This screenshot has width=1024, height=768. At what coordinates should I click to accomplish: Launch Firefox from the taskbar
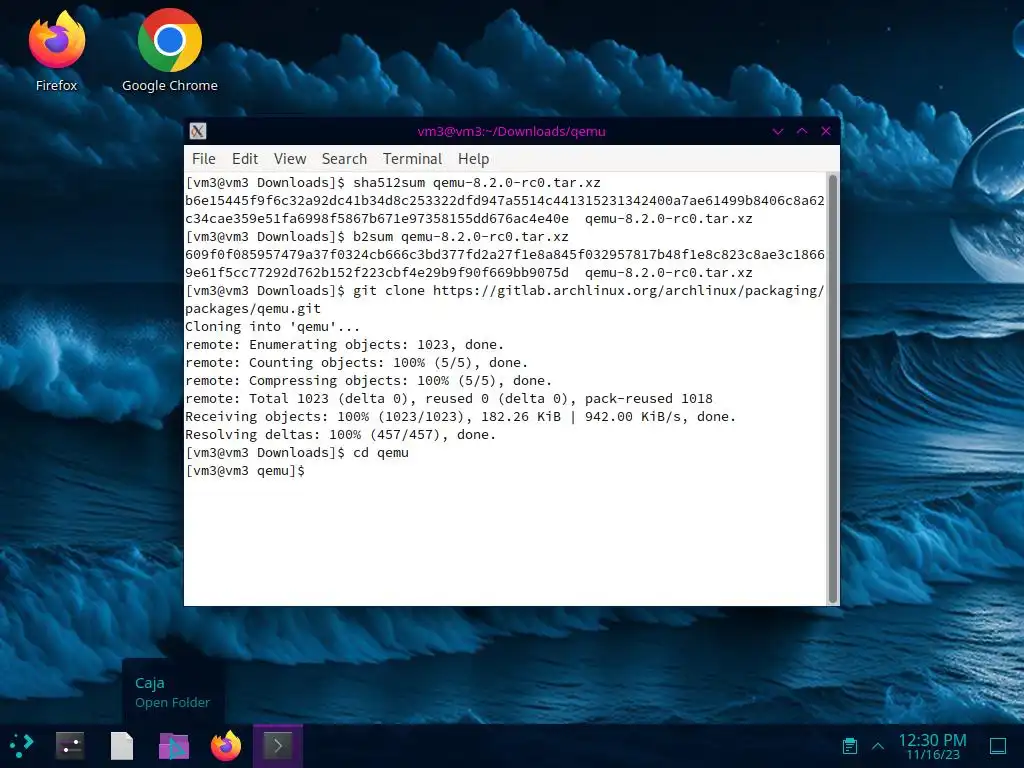[226, 745]
